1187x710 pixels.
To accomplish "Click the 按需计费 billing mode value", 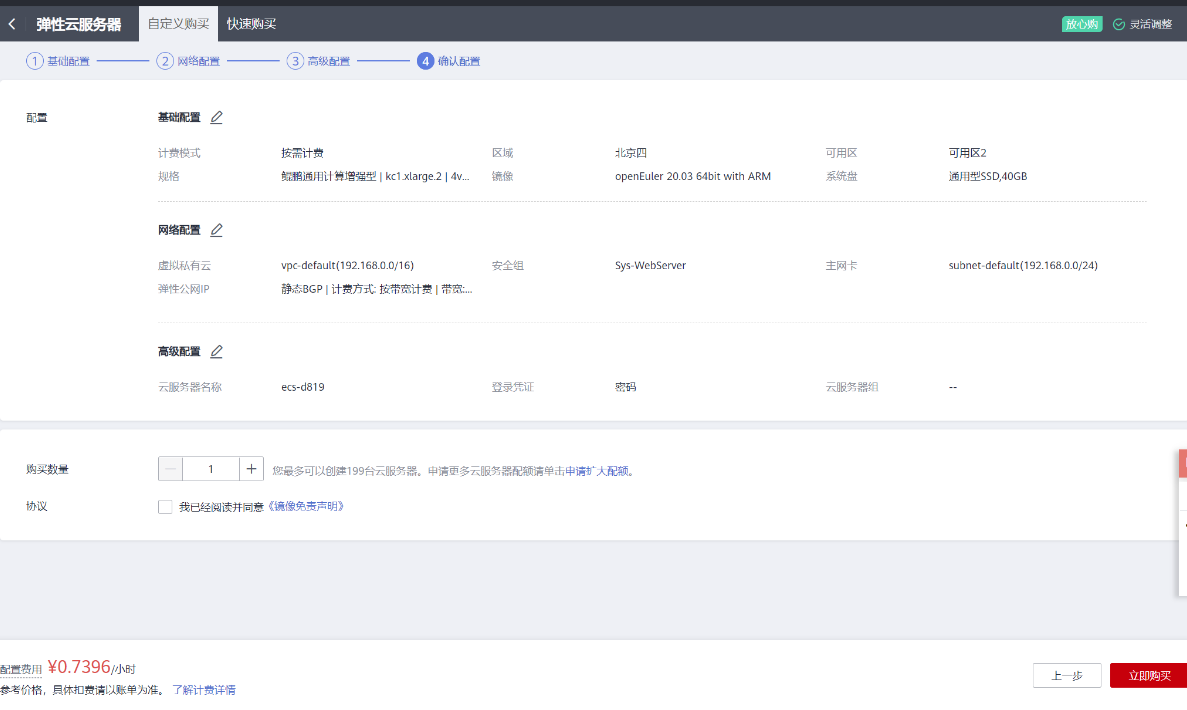I will tap(303, 153).
